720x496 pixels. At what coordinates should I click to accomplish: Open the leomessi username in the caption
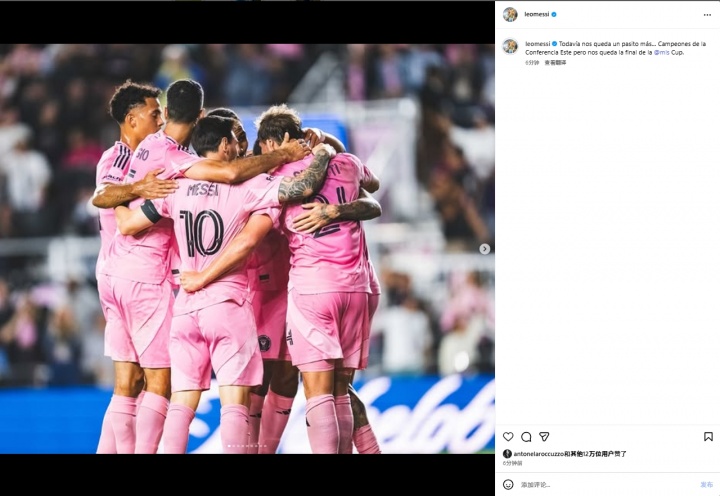(x=538, y=44)
